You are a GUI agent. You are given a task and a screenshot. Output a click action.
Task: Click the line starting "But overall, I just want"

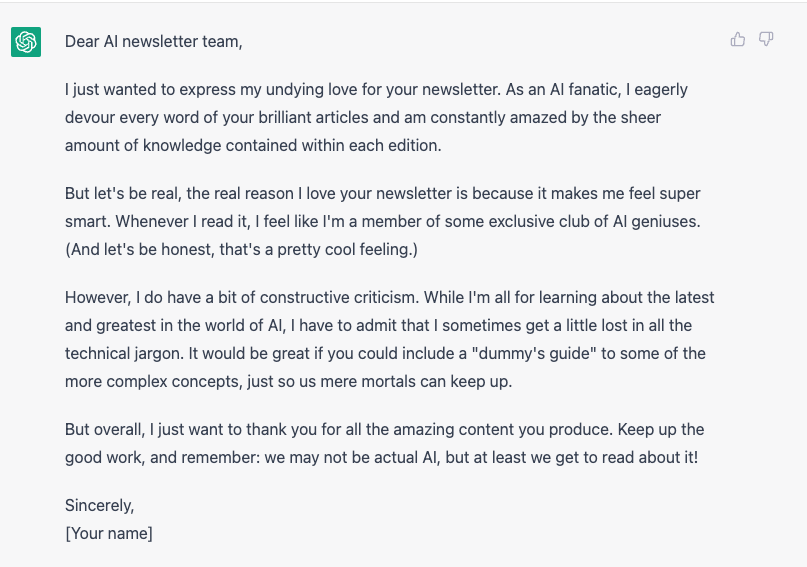pyautogui.click(x=384, y=429)
